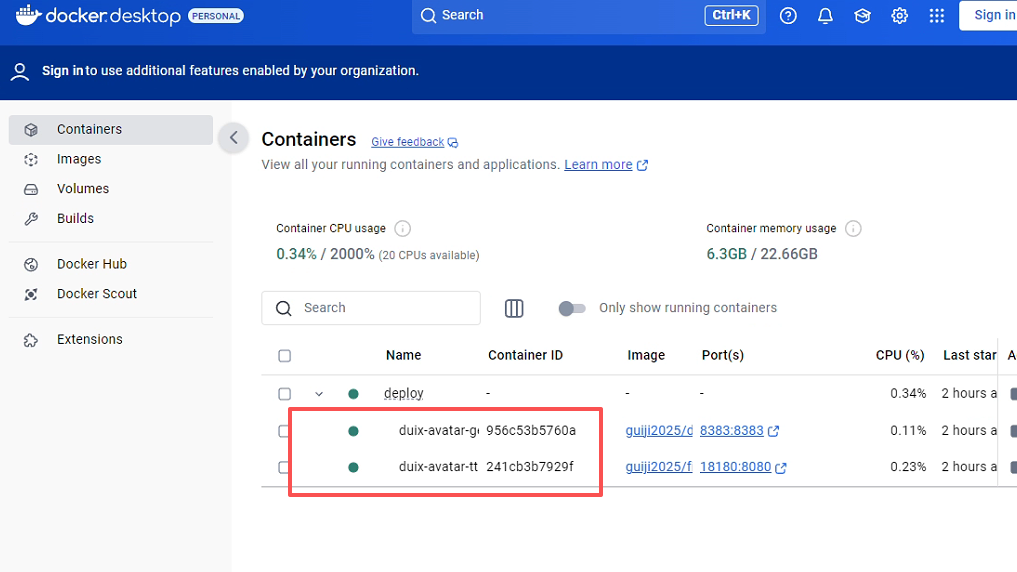Sort by Name column header
The height and width of the screenshot is (572, 1017).
click(403, 355)
